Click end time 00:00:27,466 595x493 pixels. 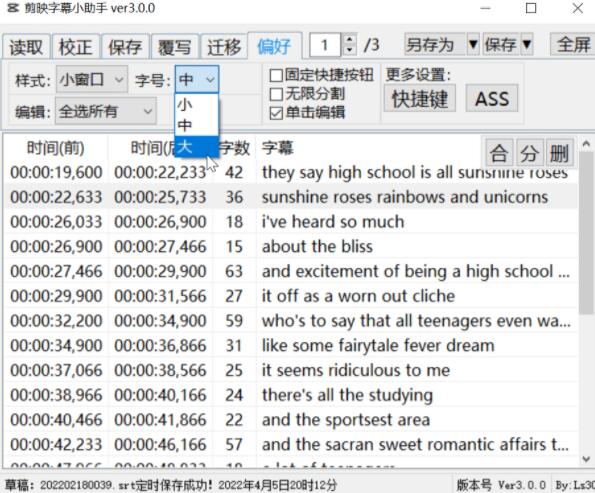tap(160, 247)
